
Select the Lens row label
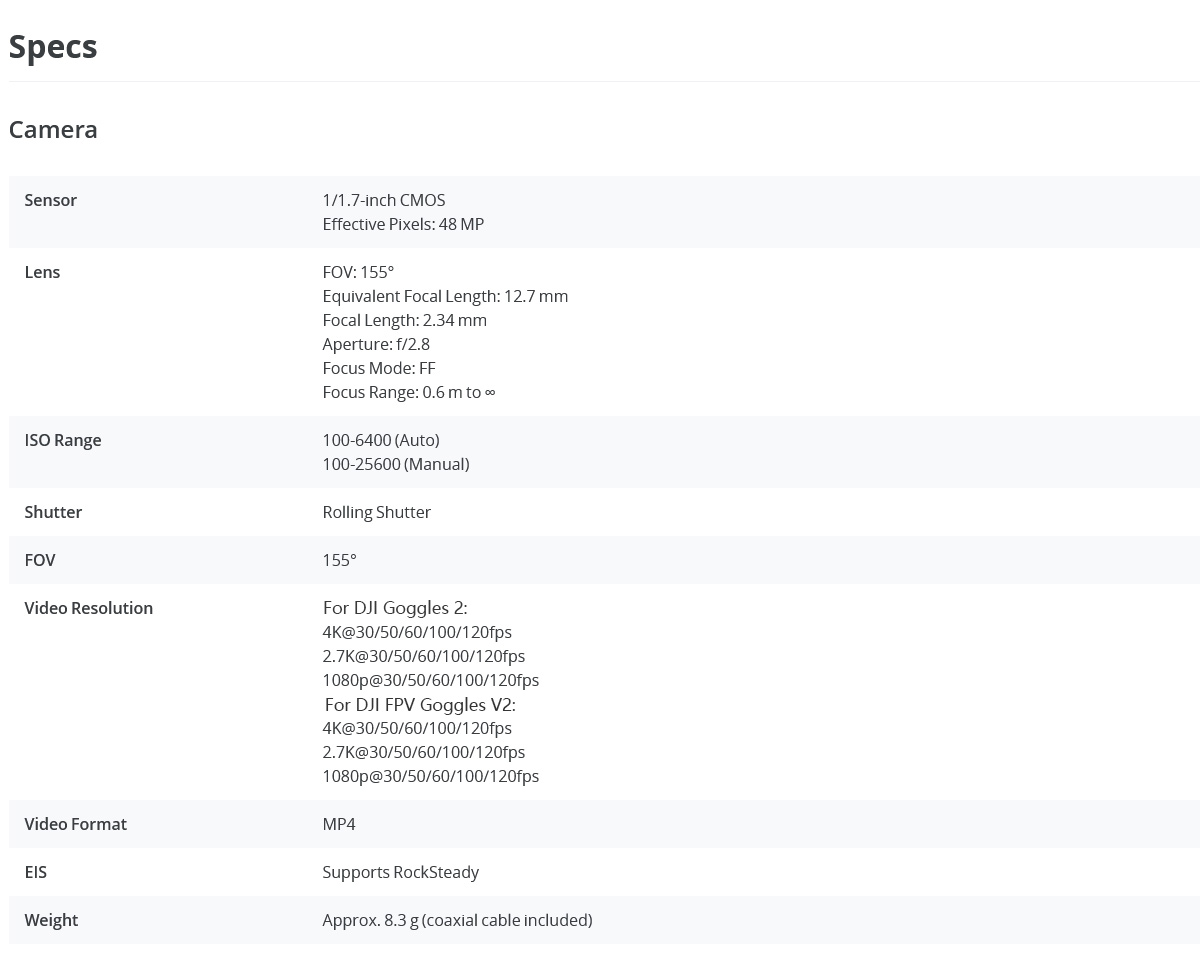(x=42, y=272)
